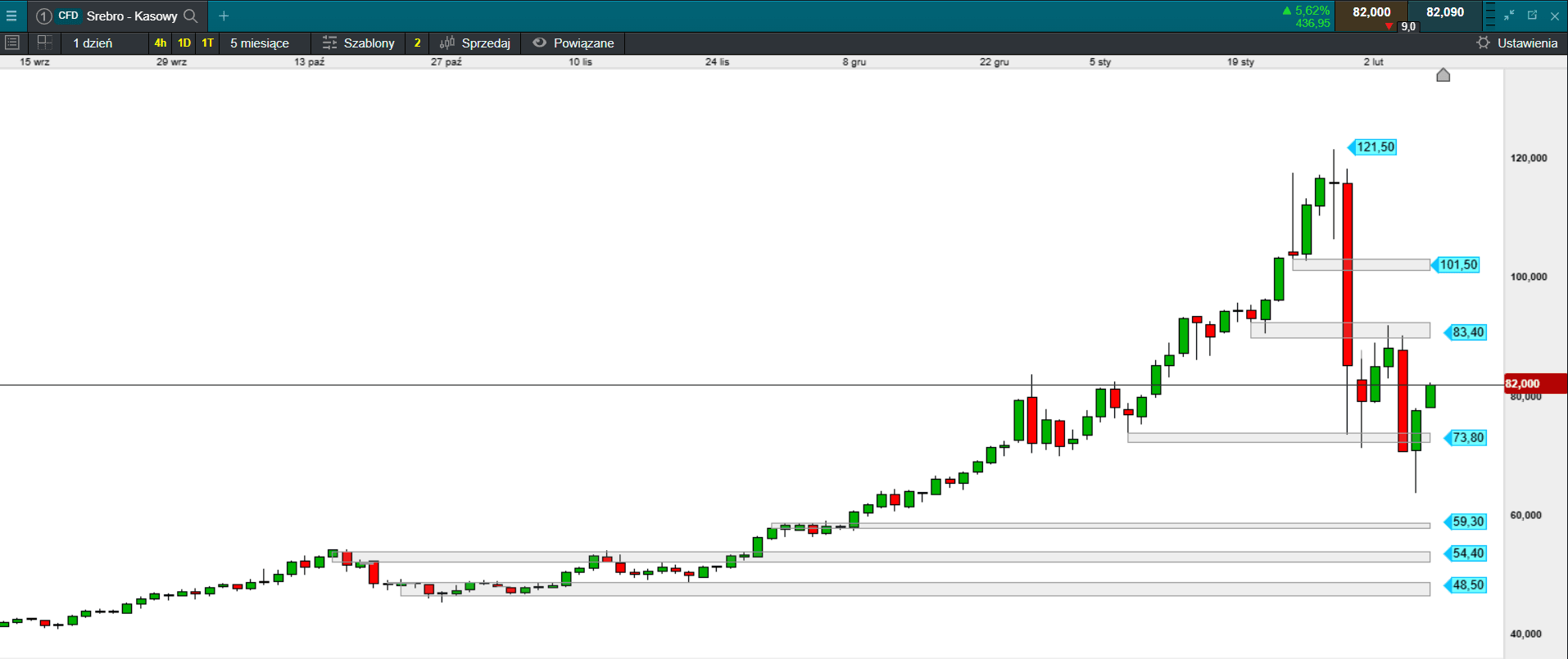Open the 5 miesiące range dropdown

click(x=260, y=43)
